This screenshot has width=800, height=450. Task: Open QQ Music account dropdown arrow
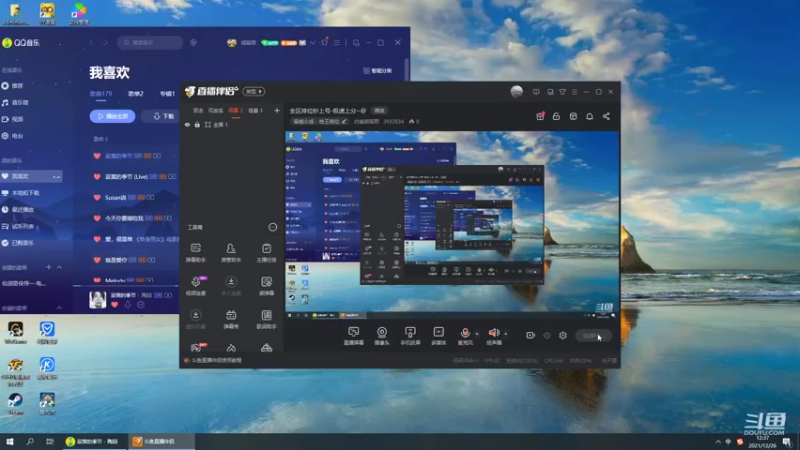tap(313, 43)
